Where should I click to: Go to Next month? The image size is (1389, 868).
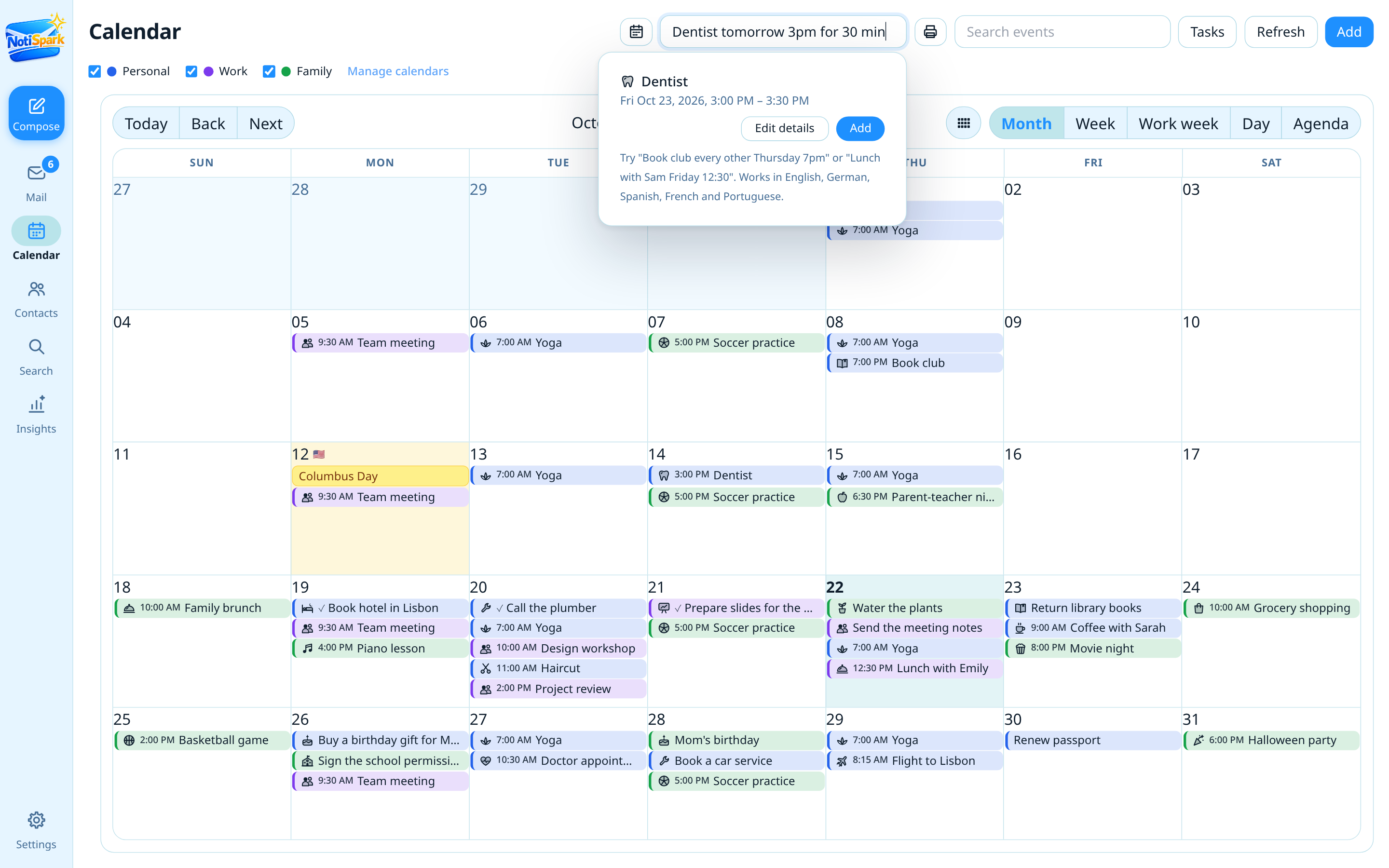(265, 123)
